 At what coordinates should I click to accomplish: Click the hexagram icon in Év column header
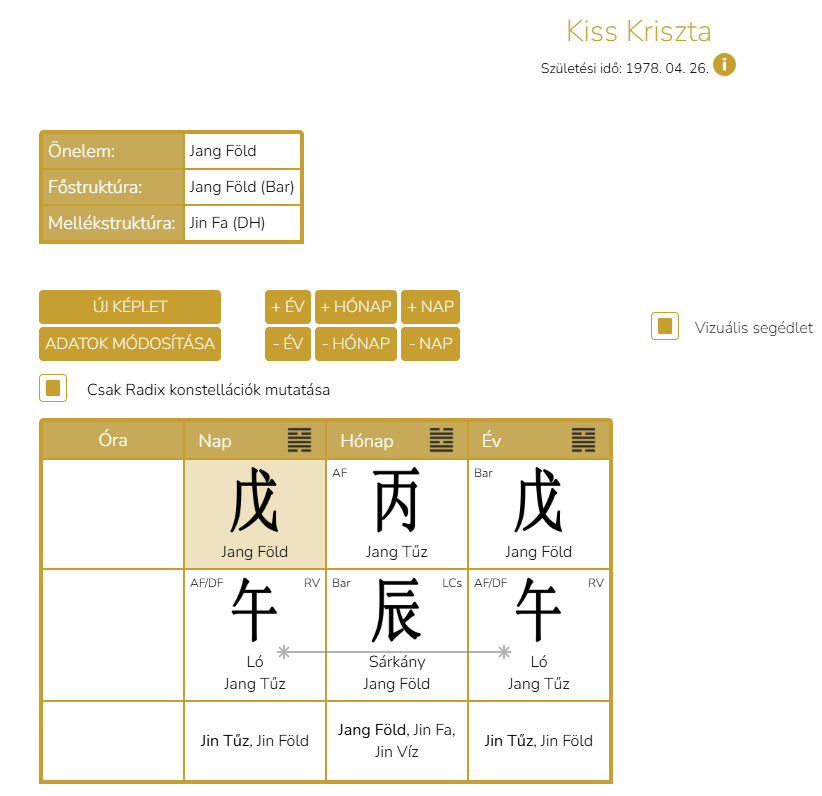(x=584, y=440)
